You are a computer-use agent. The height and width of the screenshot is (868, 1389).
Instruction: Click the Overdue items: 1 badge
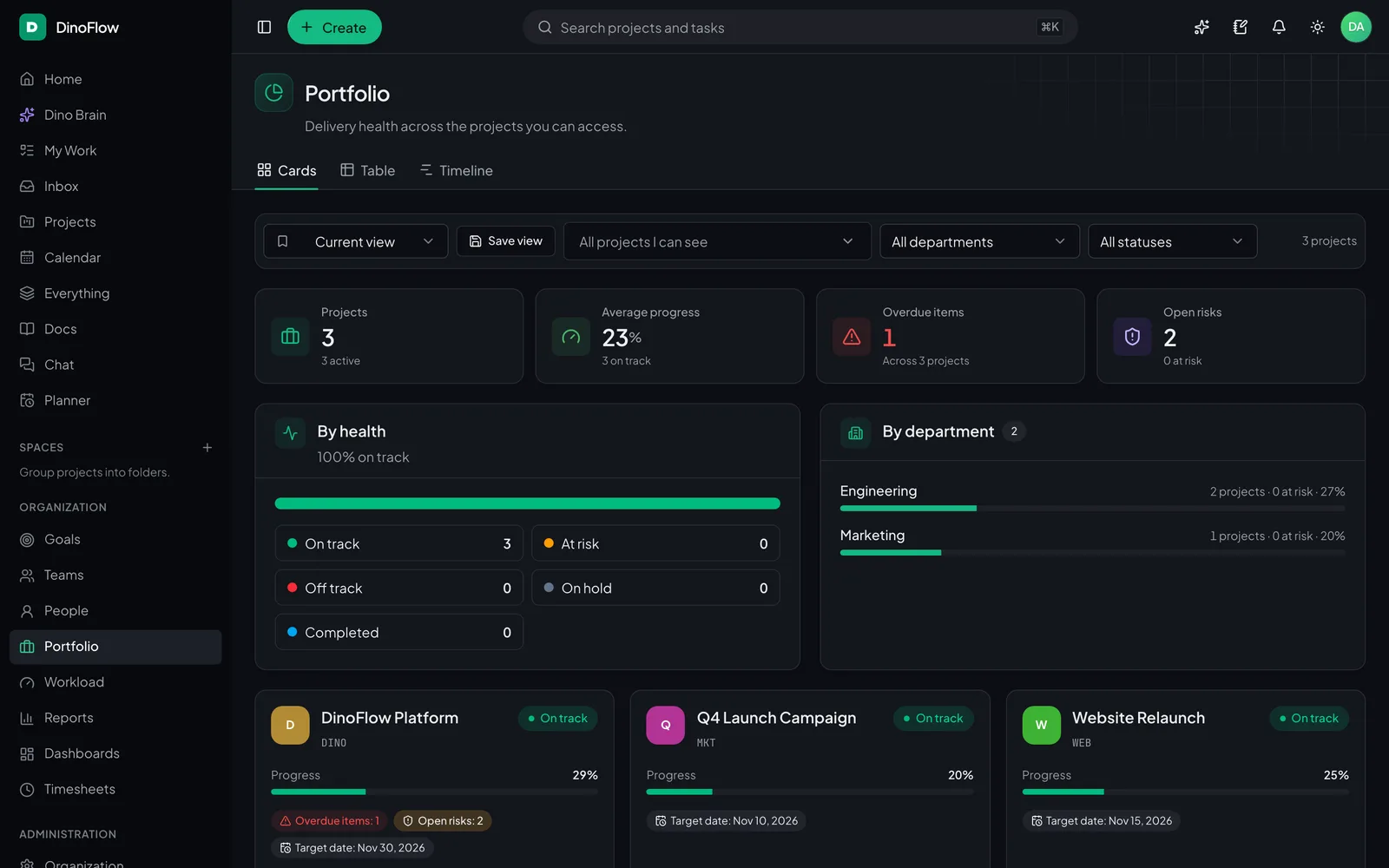(x=330, y=821)
